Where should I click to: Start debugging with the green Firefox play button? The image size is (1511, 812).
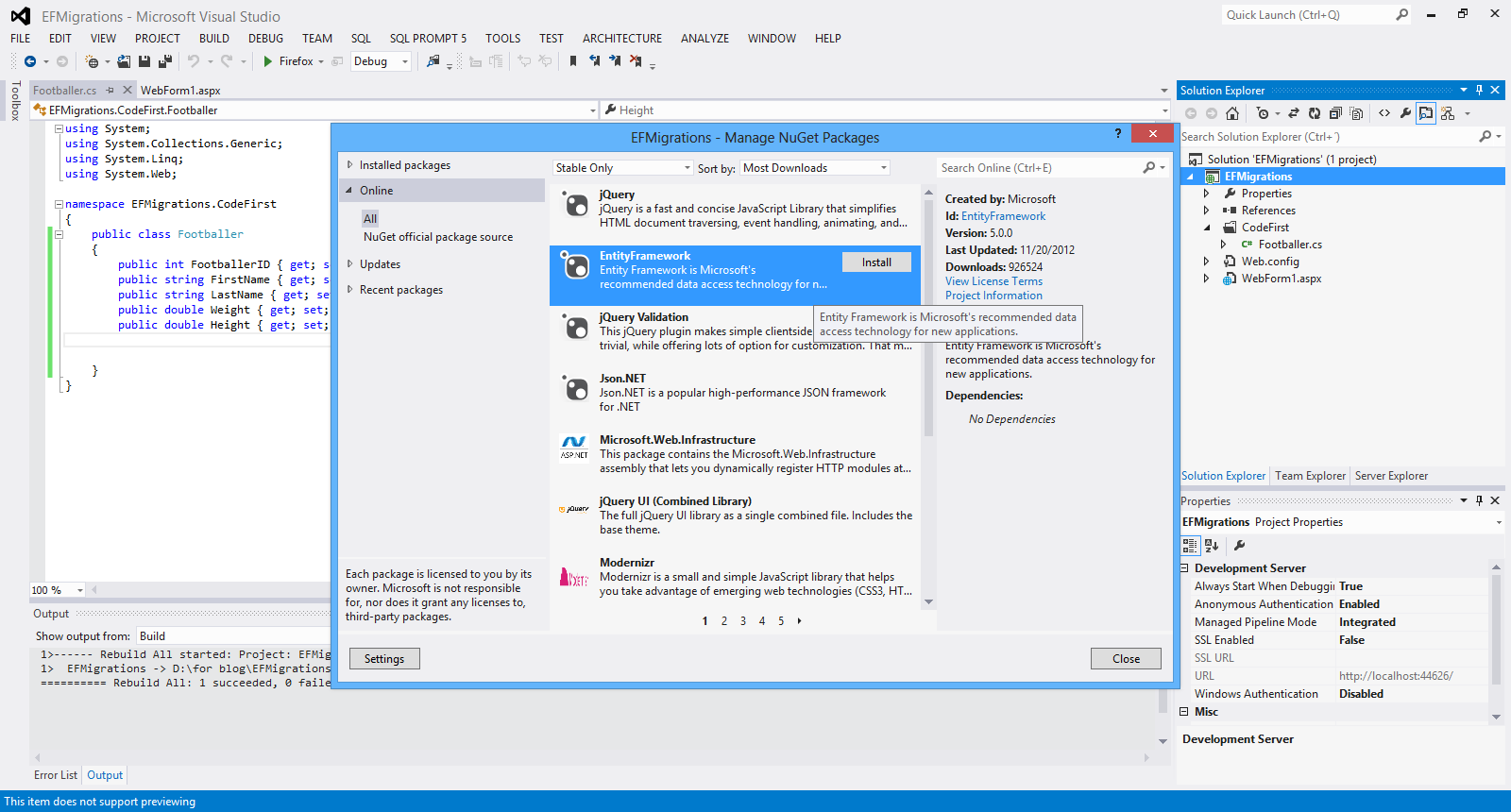click(x=268, y=61)
